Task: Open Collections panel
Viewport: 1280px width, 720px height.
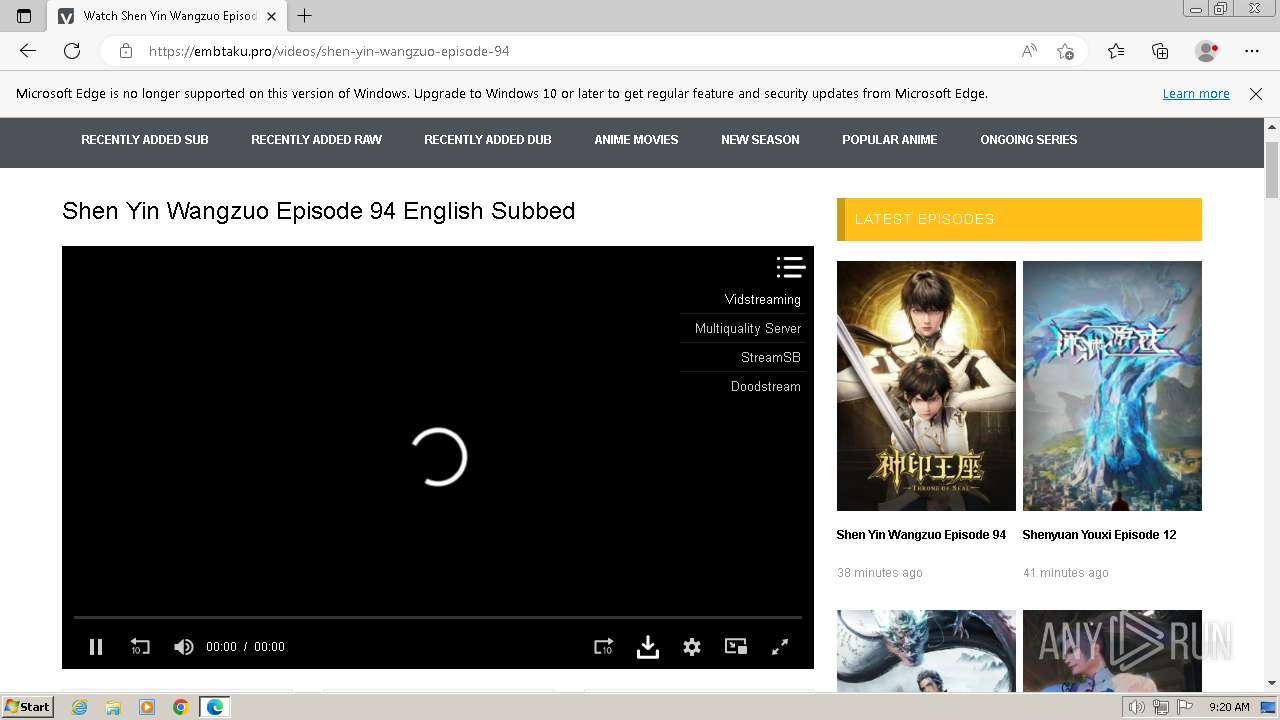Action: 1160,51
